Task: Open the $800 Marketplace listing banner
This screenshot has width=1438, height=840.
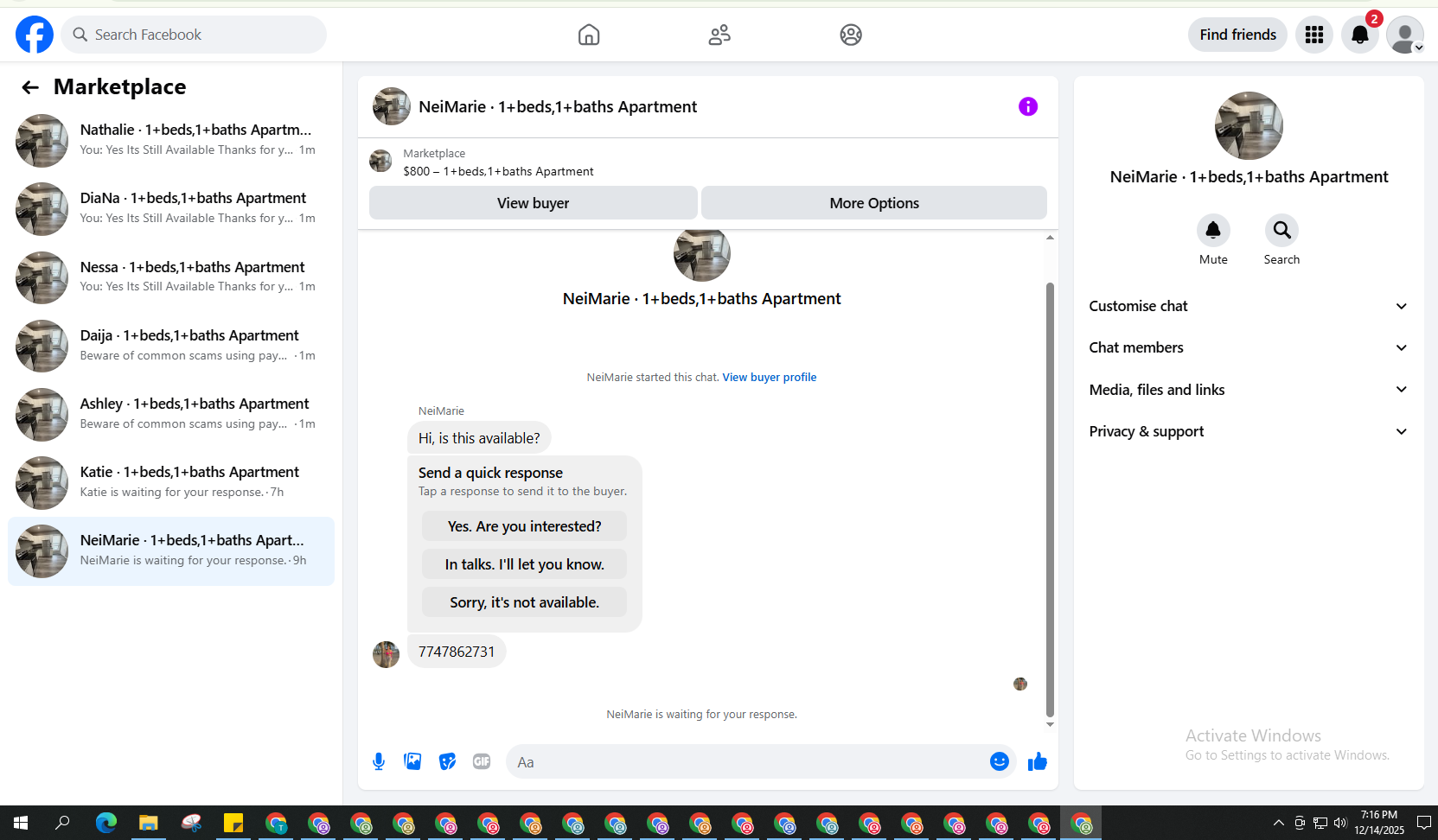Action: tap(708, 162)
